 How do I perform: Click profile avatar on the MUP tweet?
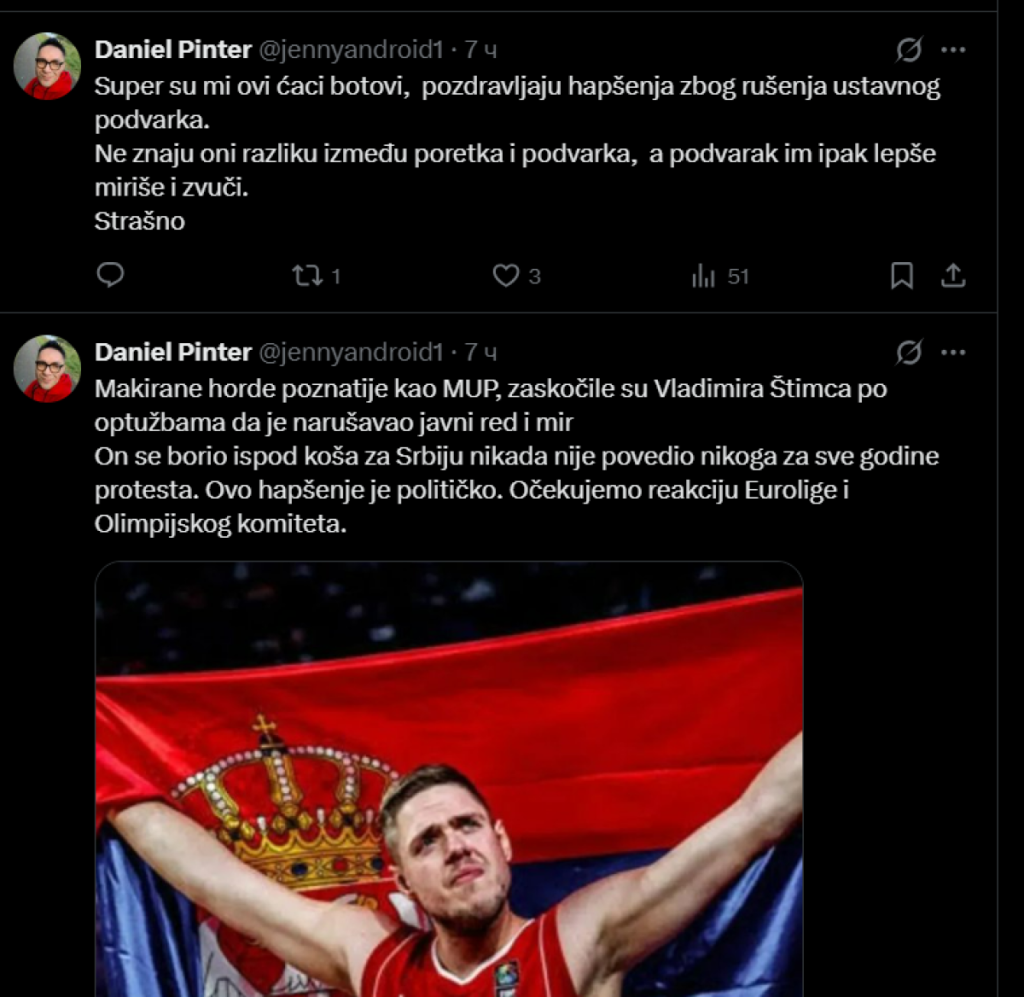click(x=47, y=369)
